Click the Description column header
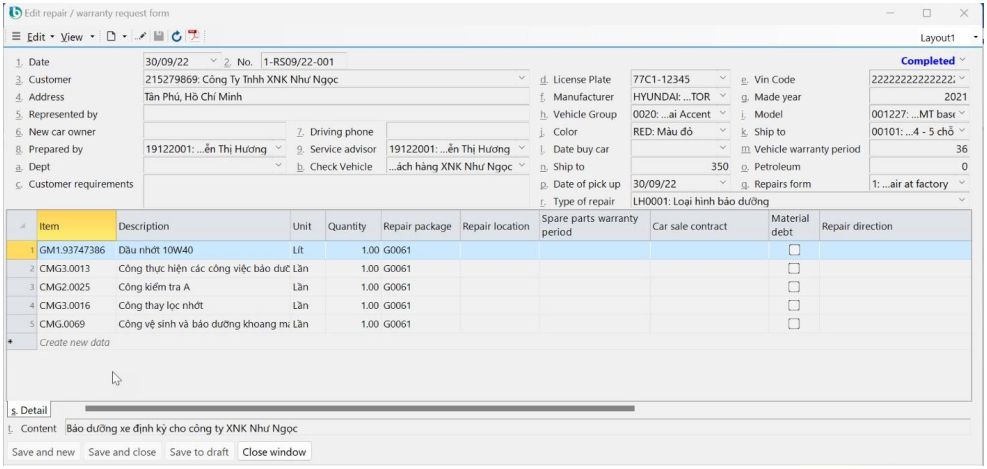This screenshot has height=469, width=987. pyautogui.click(x=203, y=226)
